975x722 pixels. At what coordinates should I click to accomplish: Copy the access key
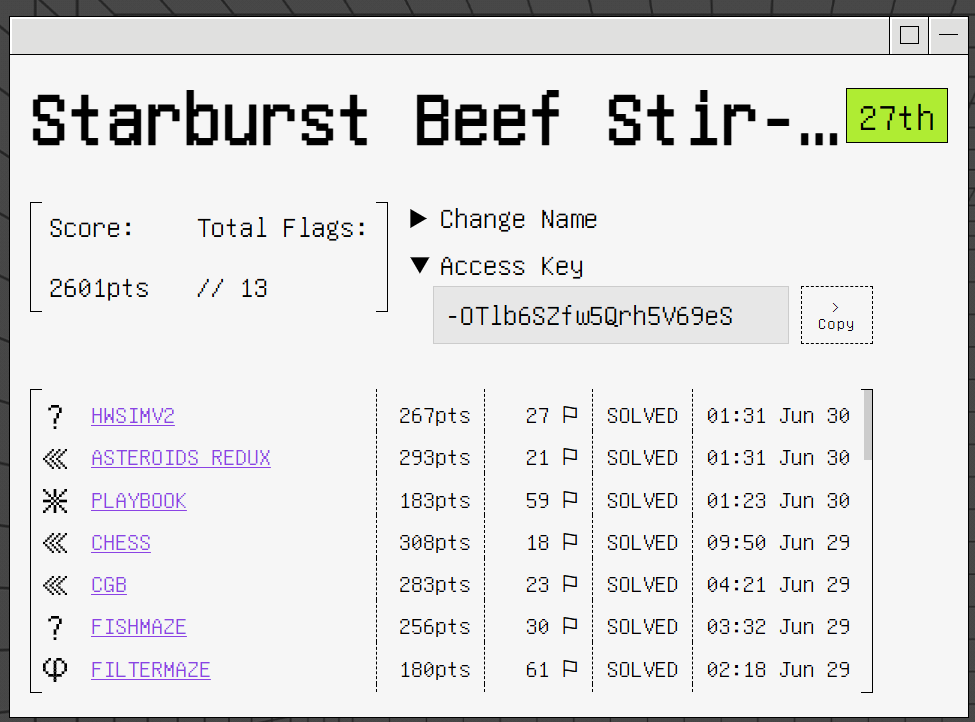coord(836,315)
